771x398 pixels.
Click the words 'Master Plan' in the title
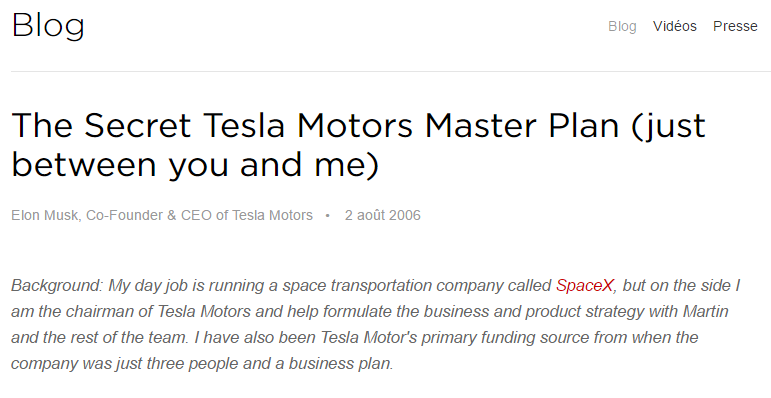coord(522,125)
